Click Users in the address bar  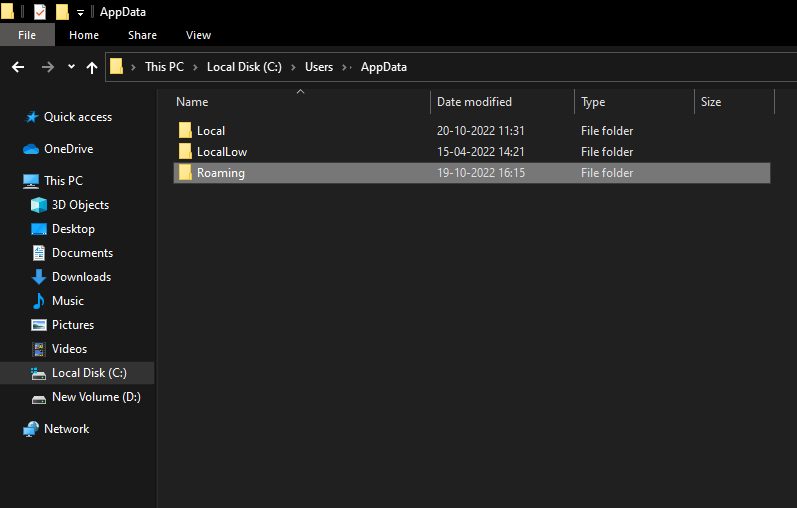(319, 67)
